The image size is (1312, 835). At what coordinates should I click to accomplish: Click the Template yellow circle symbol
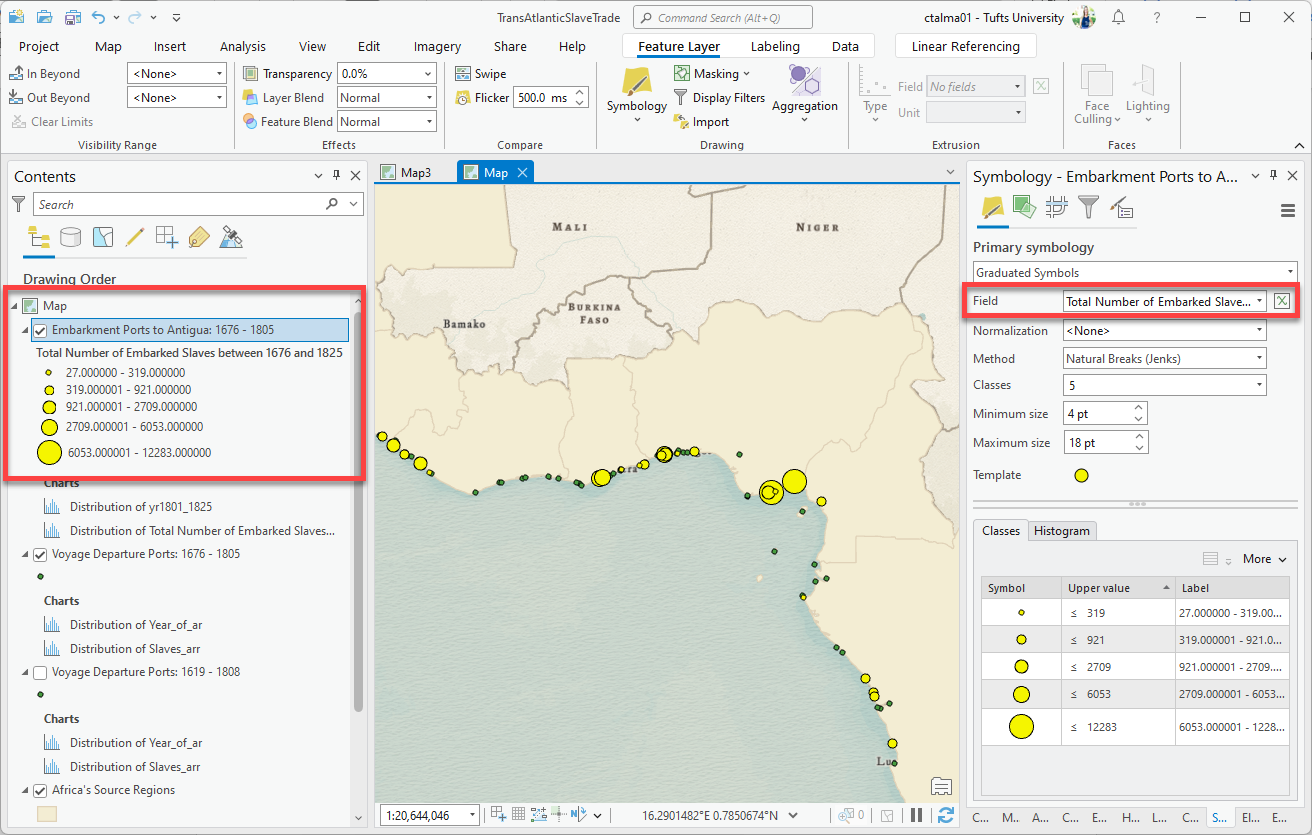click(x=1081, y=476)
